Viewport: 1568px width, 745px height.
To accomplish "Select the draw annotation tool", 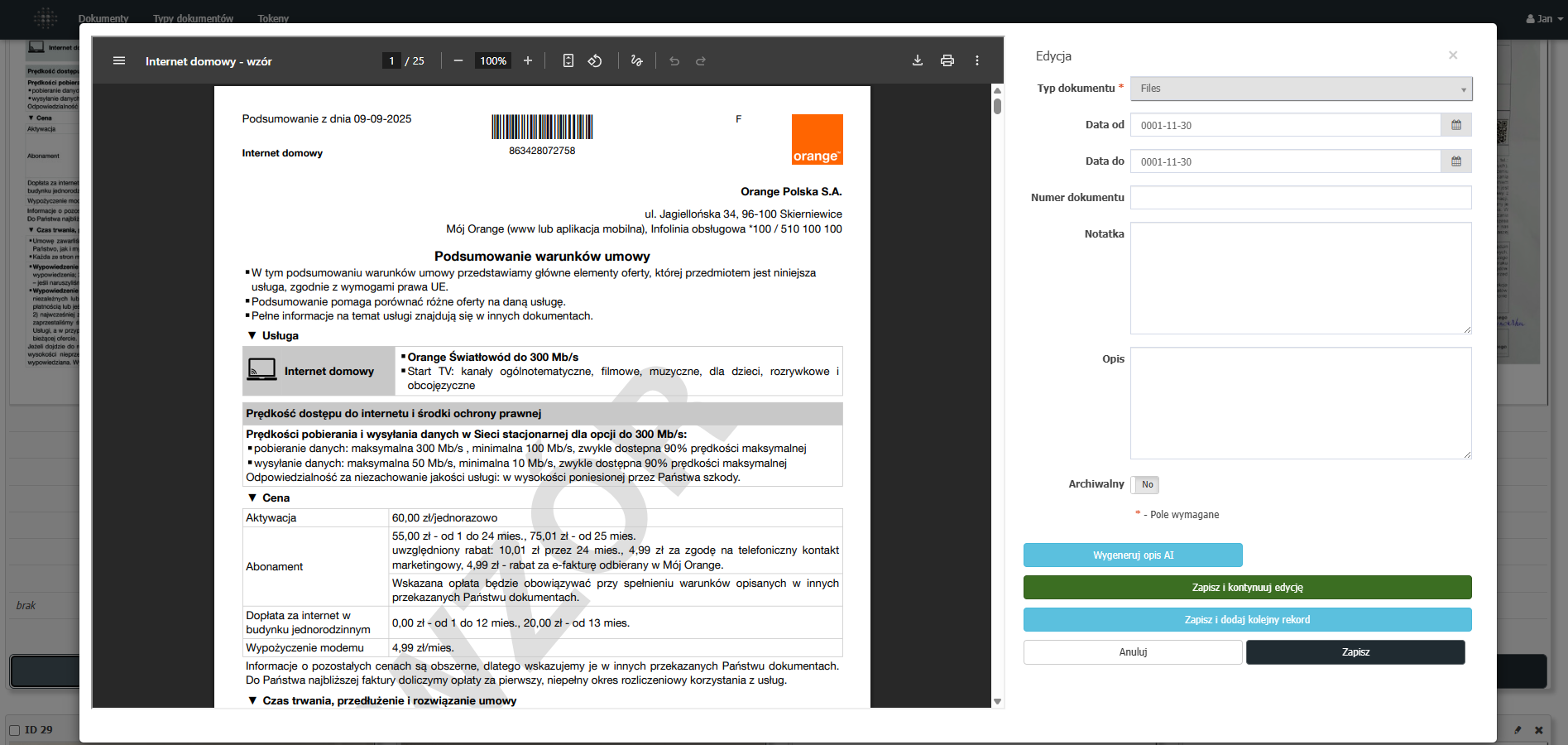I will (x=636, y=60).
